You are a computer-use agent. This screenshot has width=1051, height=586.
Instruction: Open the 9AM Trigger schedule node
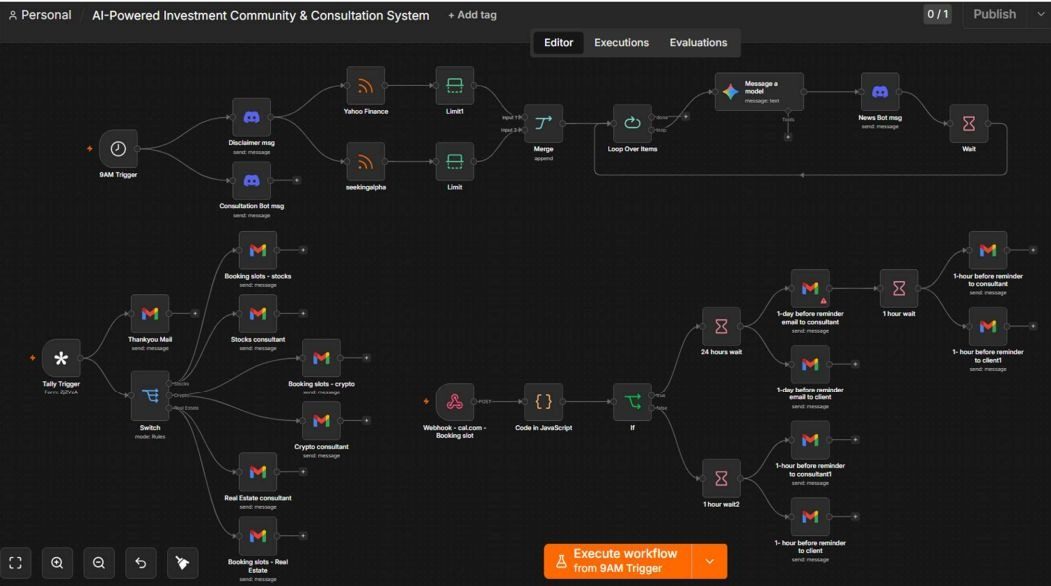pyautogui.click(x=118, y=149)
